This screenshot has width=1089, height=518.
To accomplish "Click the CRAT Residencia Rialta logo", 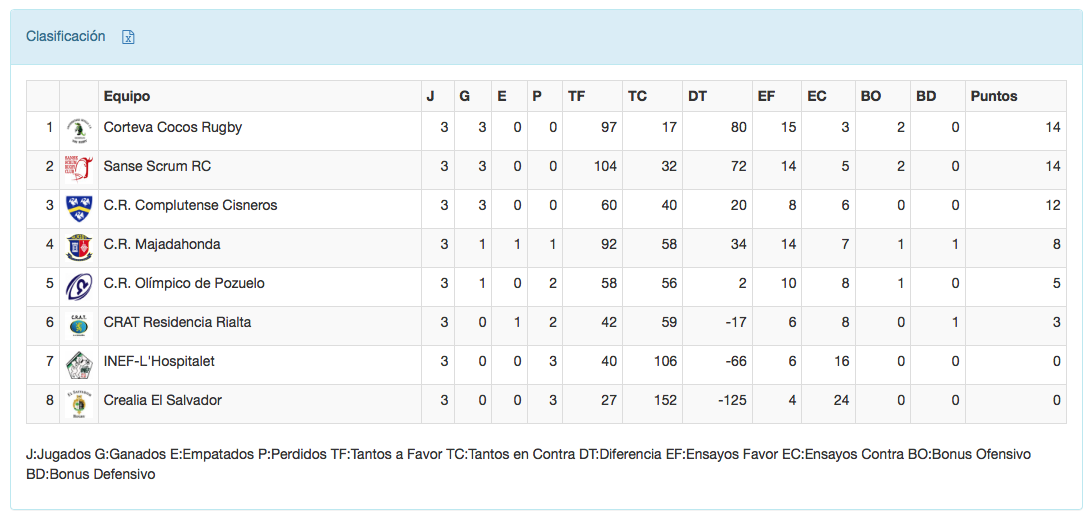I will tap(78, 325).
